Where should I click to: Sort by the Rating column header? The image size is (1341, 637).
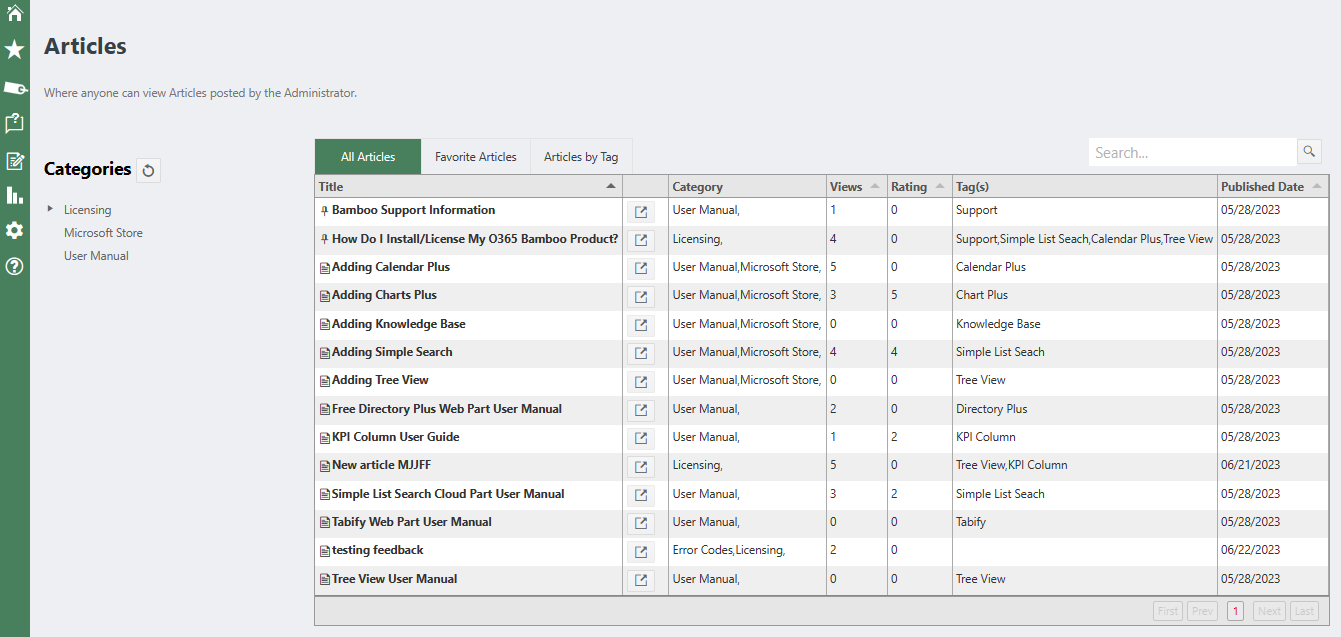909,187
